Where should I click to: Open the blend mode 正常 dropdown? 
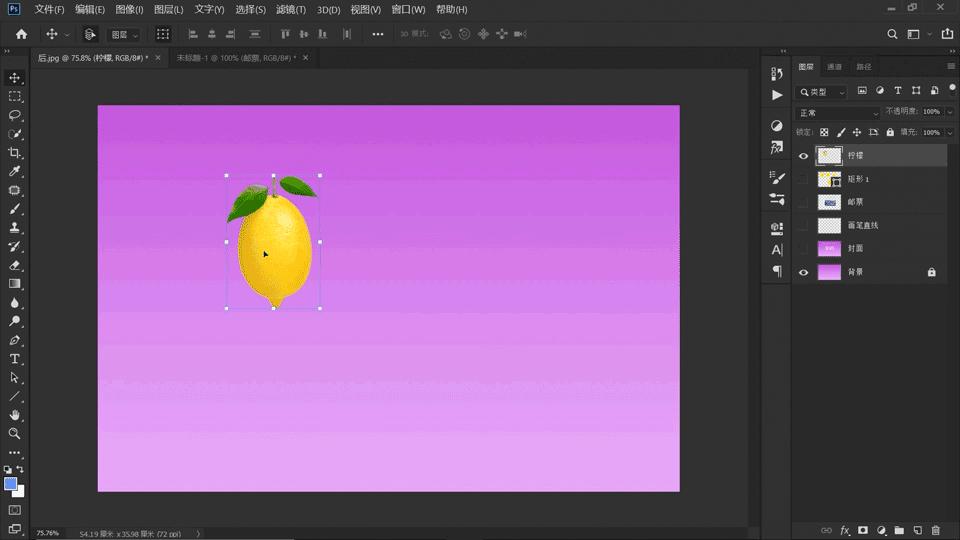pyautogui.click(x=838, y=113)
